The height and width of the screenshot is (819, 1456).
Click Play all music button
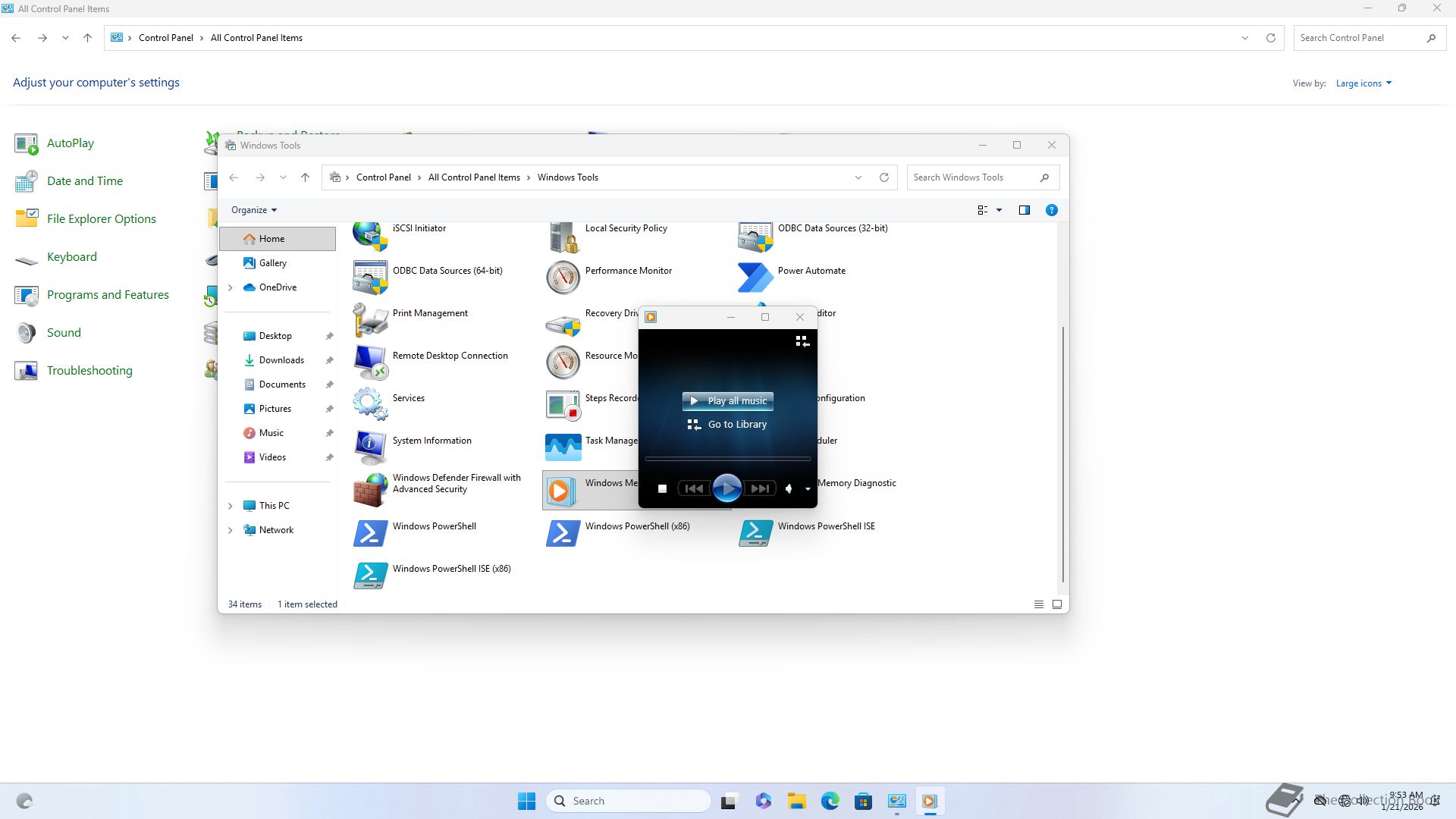click(x=727, y=400)
